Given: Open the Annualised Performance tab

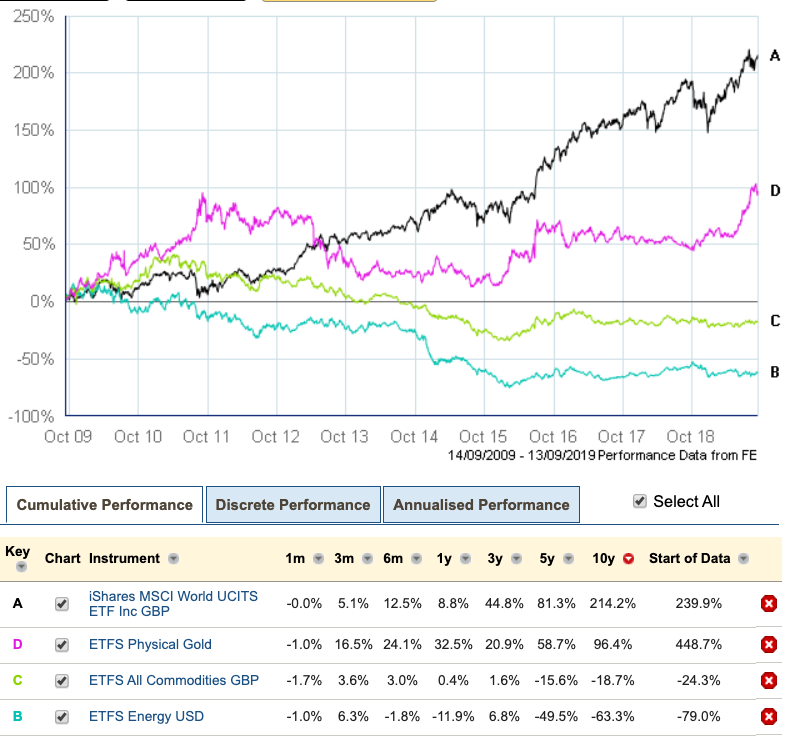Looking at the screenshot, I should [x=481, y=505].
